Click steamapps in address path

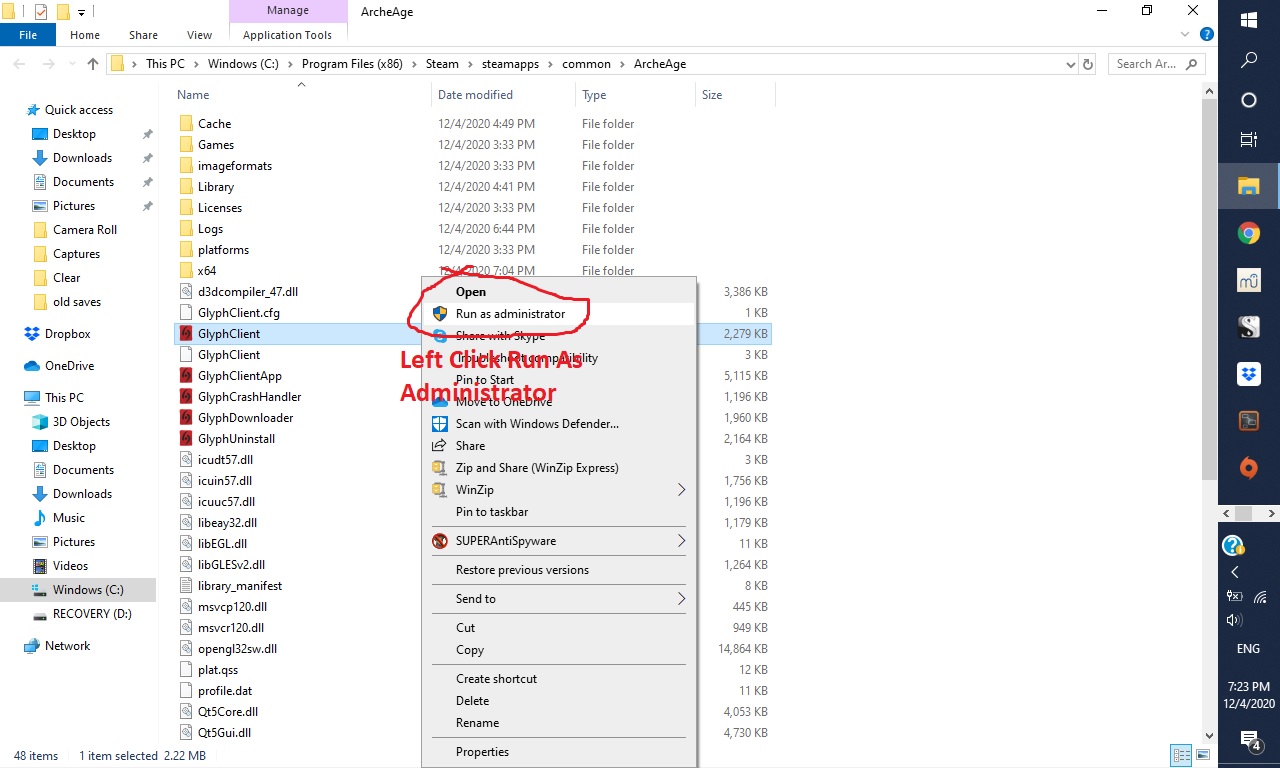click(510, 64)
